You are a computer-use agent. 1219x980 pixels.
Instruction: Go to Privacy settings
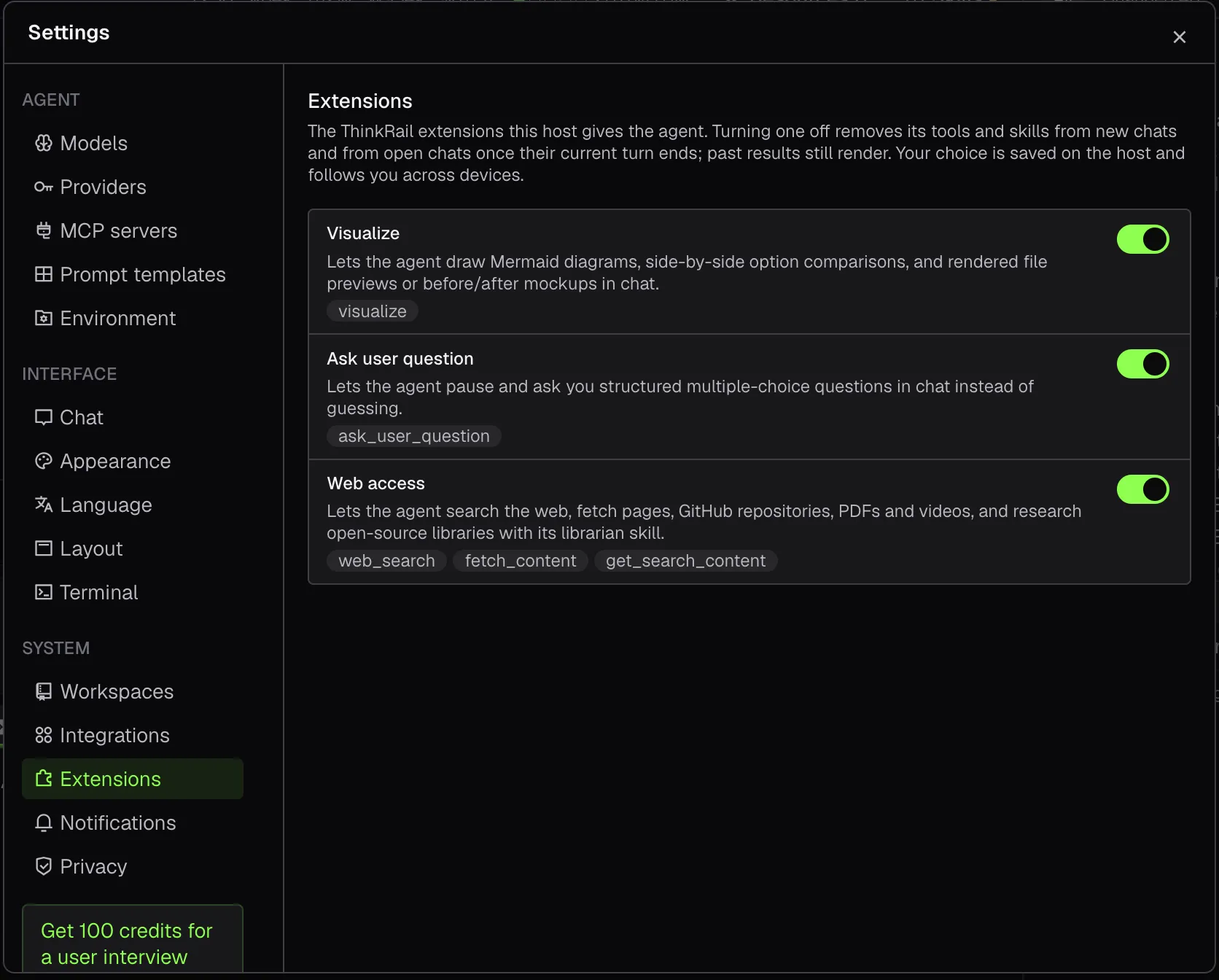[x=133, y=866]
